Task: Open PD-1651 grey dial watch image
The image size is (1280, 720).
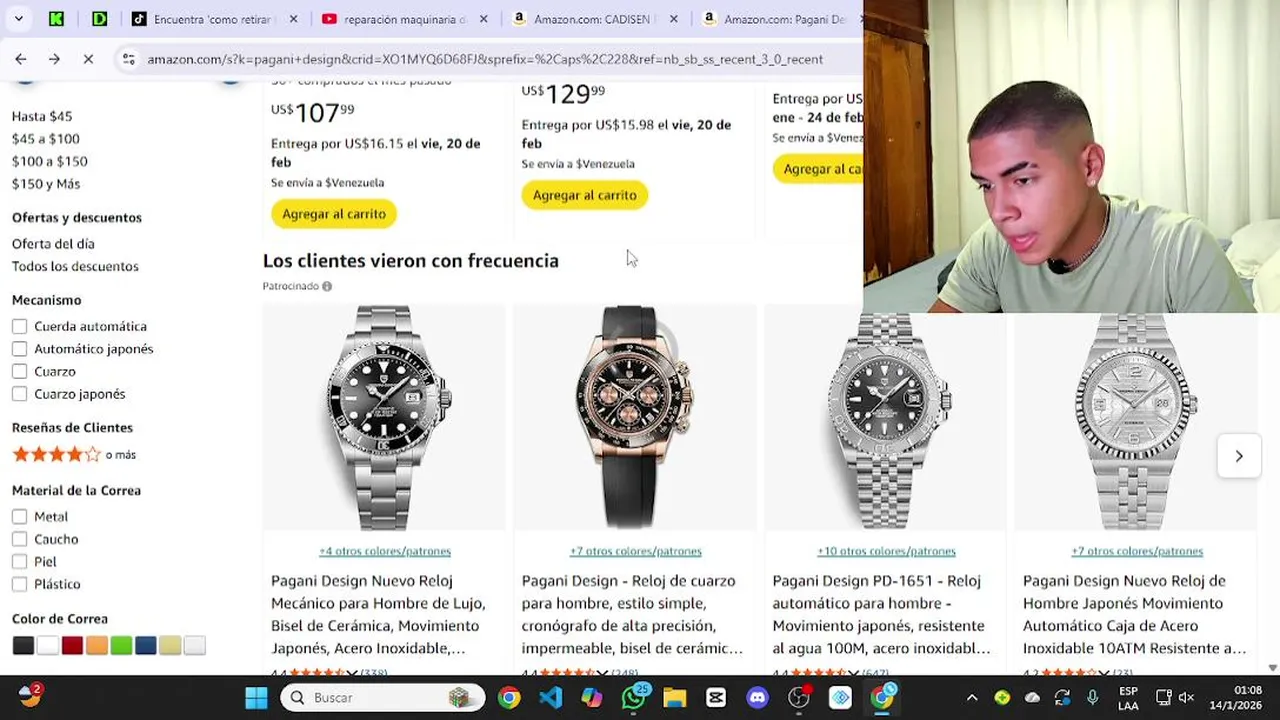Action: [886, 420]
